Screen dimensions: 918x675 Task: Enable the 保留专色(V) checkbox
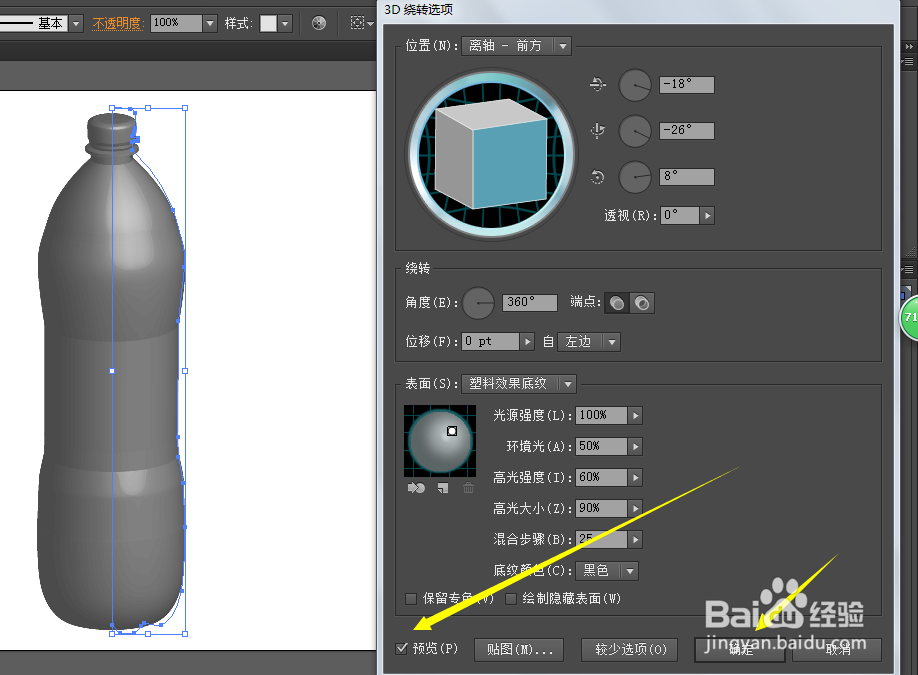click(x=410, y=598)
